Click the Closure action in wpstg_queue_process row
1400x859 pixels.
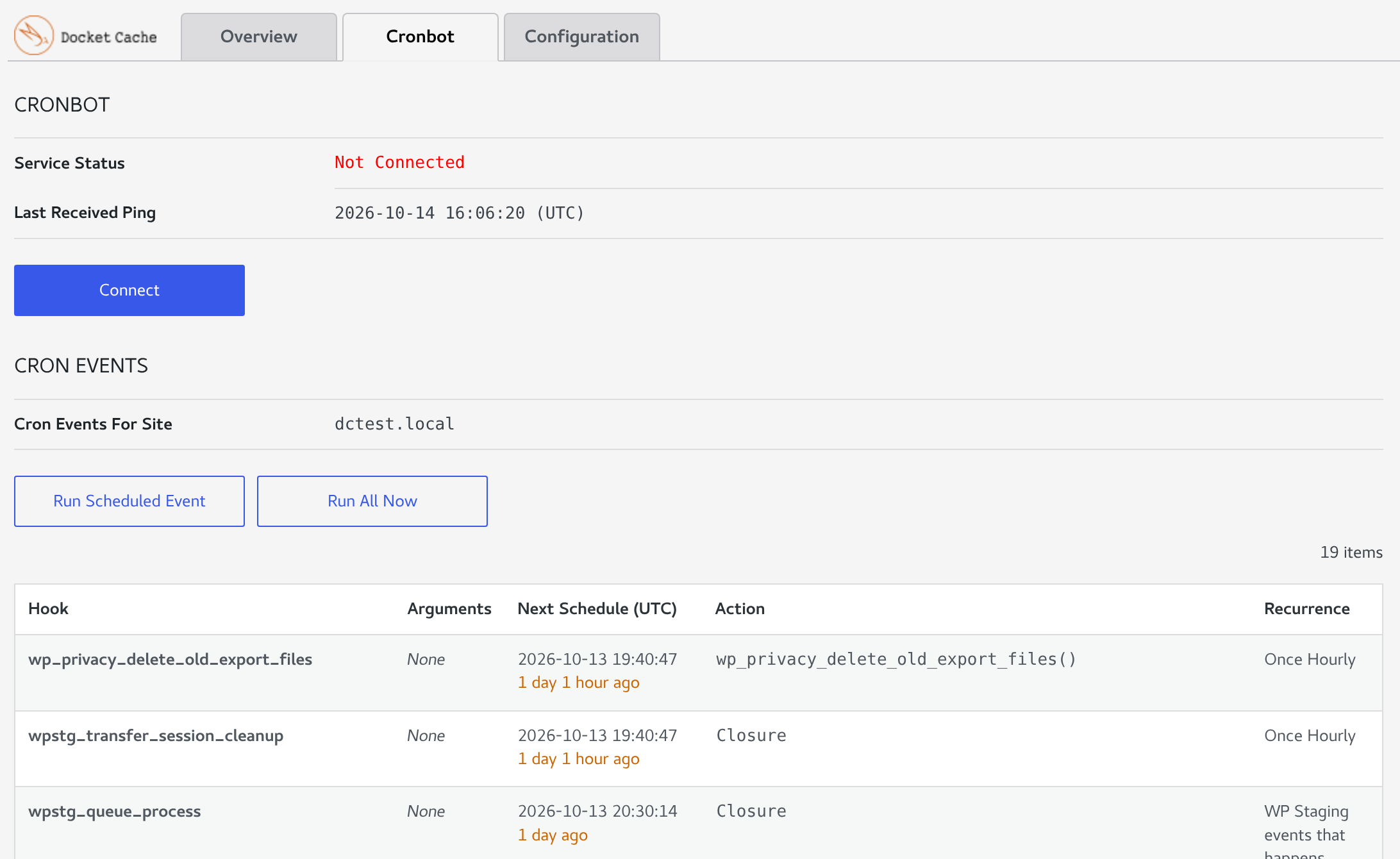pos(751,811)
